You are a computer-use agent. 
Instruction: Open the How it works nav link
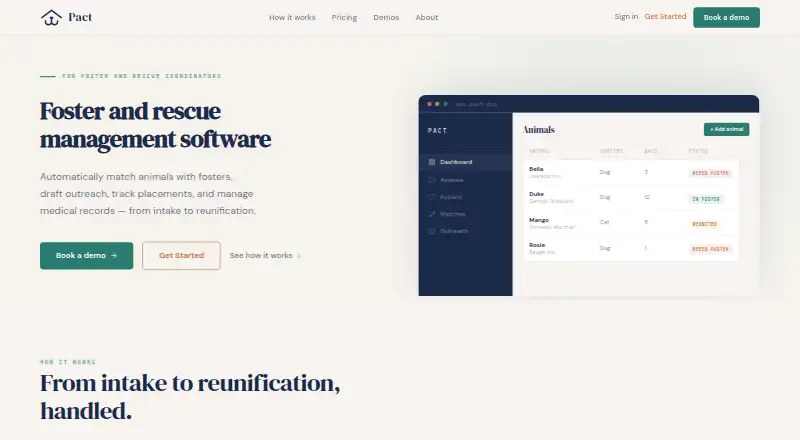pyautogui.click(x=292, y=17)
